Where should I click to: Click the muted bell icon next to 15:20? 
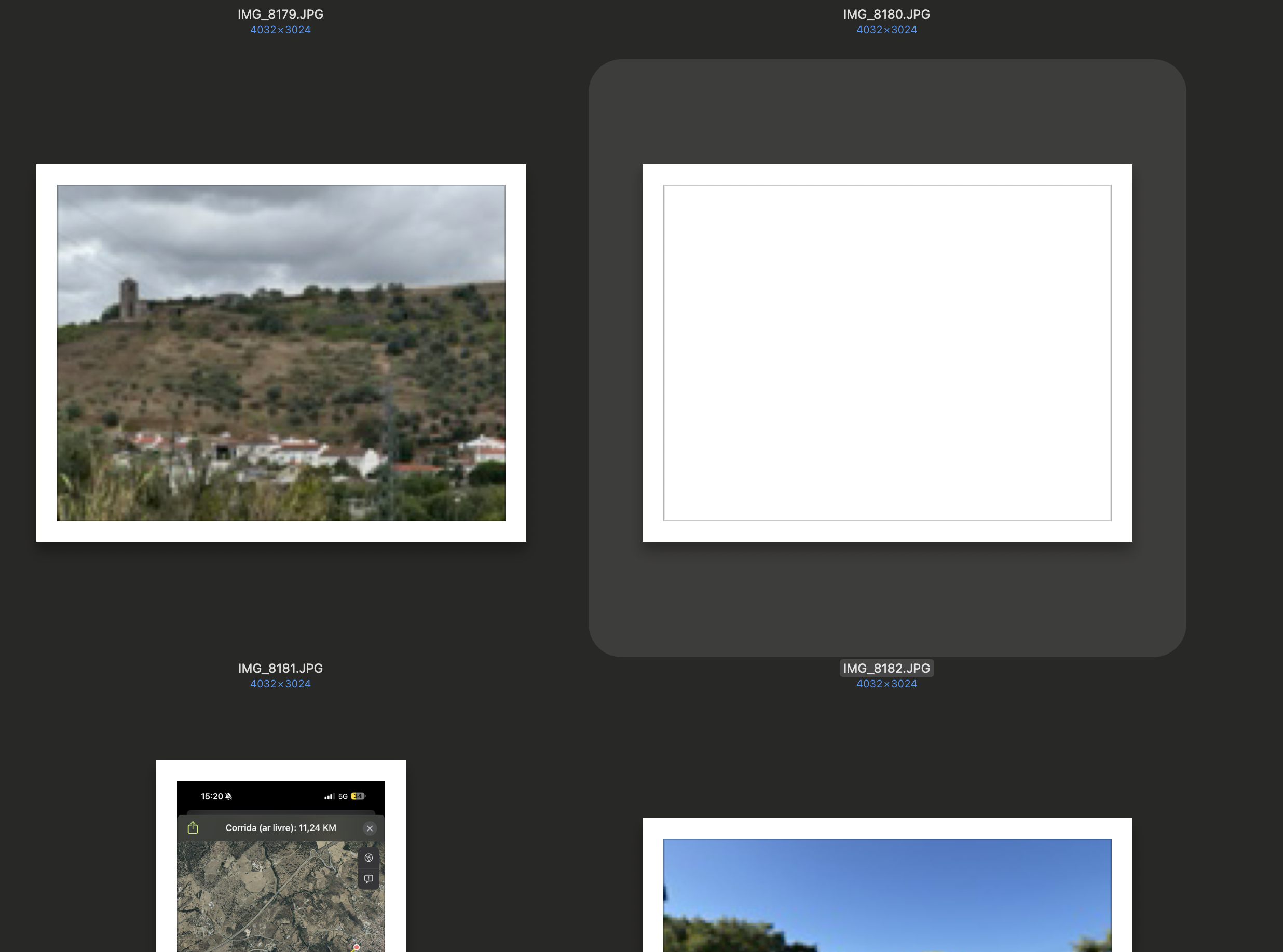click(229, 796)
